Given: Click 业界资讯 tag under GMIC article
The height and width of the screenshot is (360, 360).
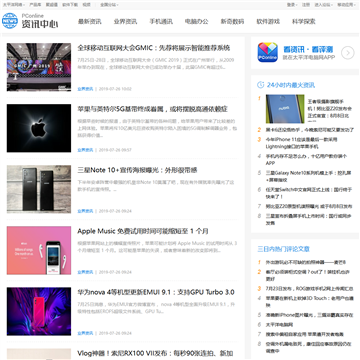Looking at the screenshot, I should 85,89.
